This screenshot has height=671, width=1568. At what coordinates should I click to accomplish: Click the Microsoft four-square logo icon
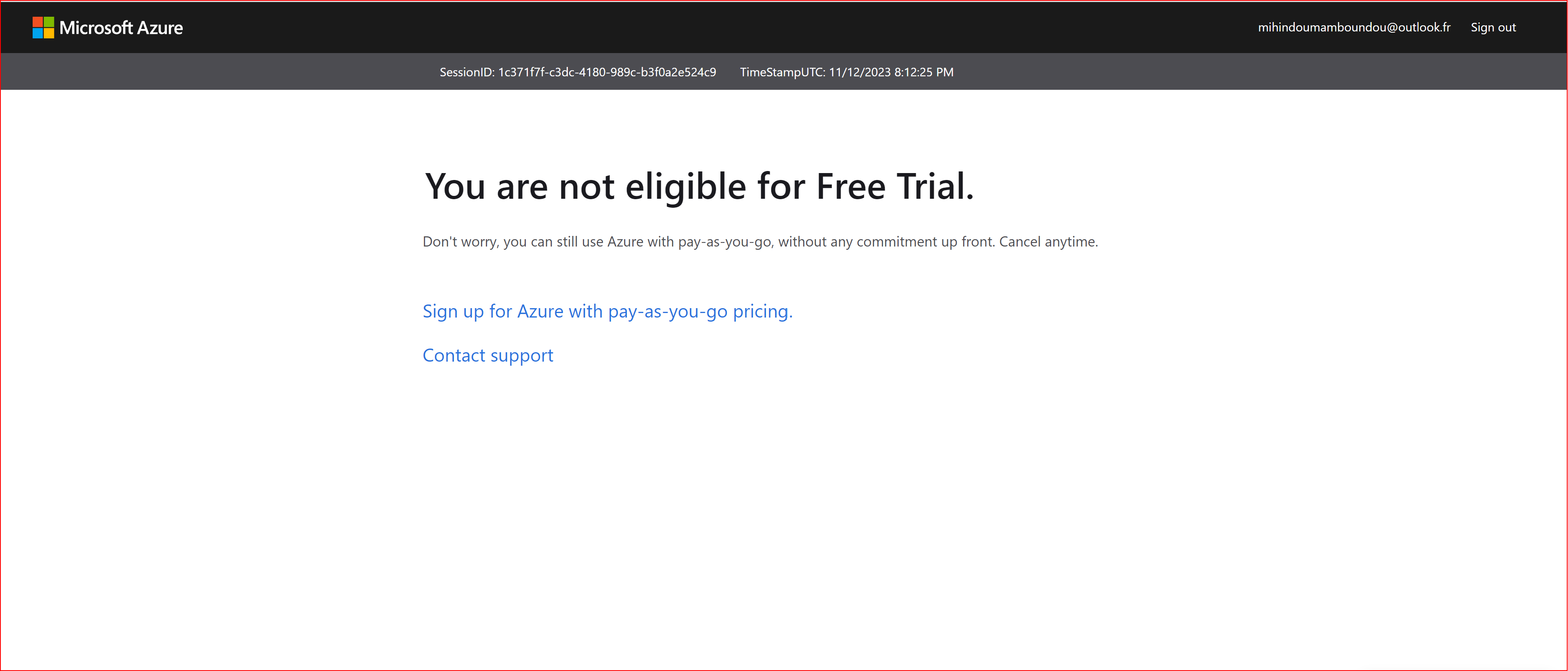coord(43,27)
